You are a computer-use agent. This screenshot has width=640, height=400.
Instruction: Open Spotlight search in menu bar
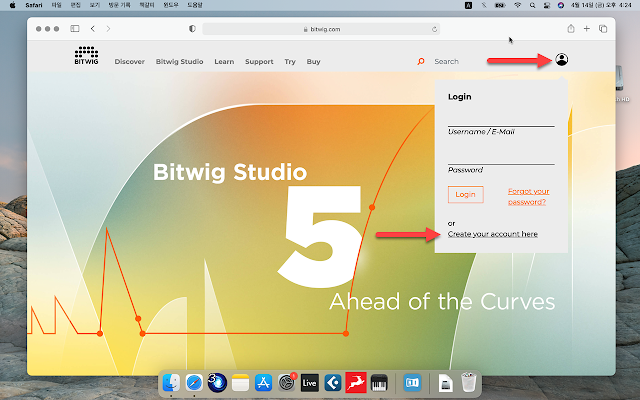(x=532, y=5)
